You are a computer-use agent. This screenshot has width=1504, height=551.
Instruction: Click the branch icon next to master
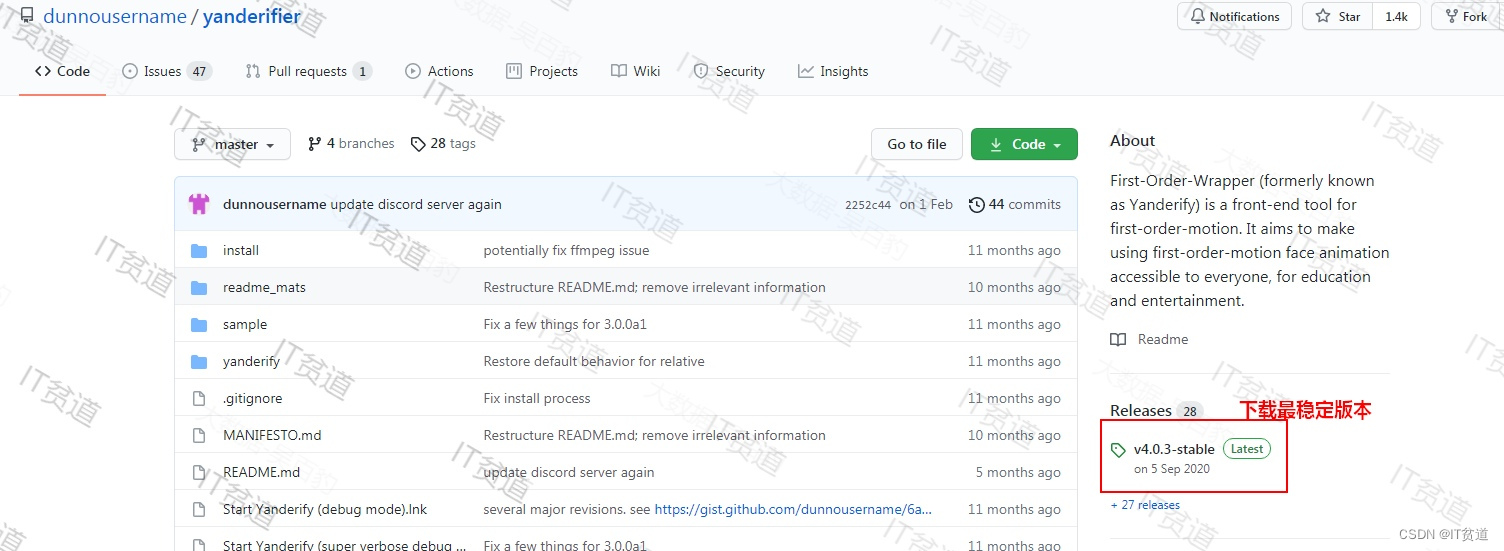tap(197, 144)
